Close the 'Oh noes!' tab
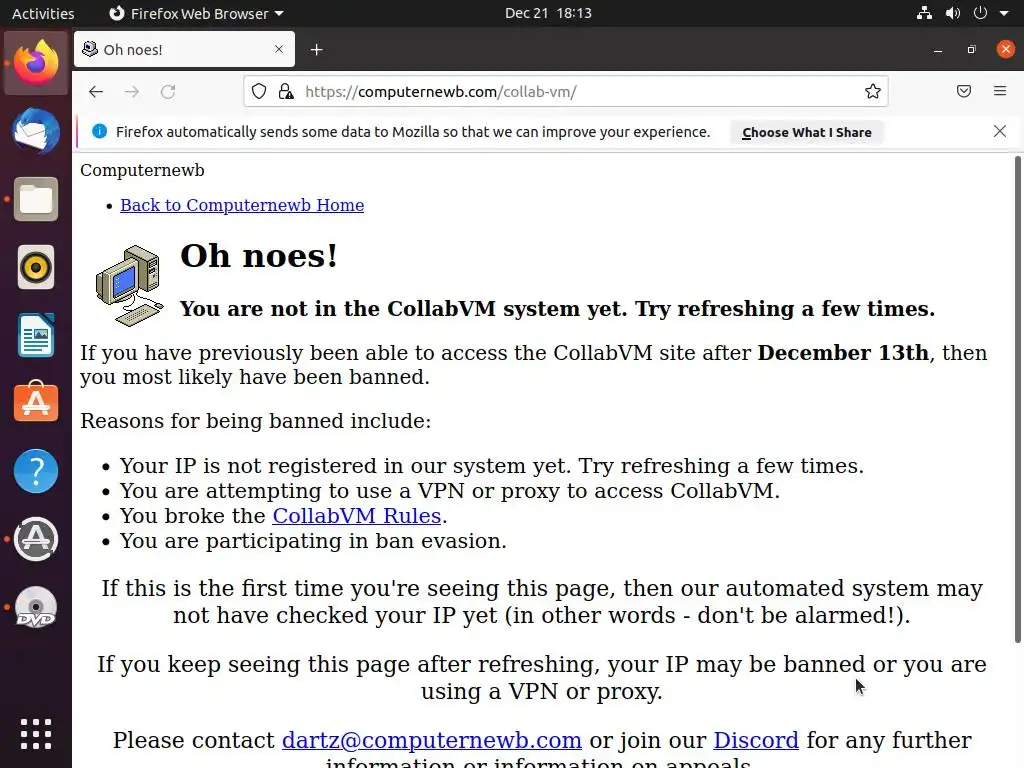Viewport: 1024px width, 768px height. 279,49
